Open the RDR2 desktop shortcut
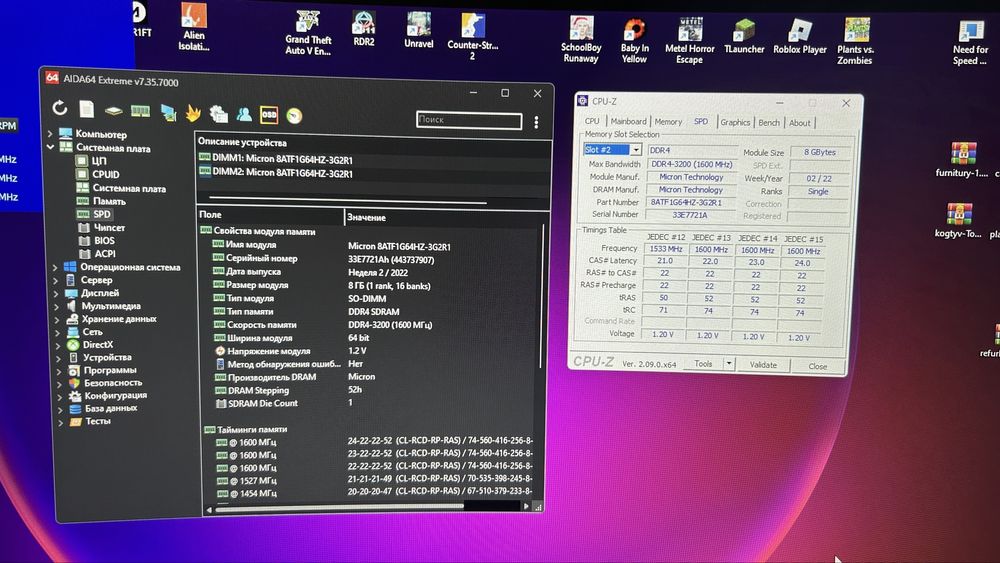Screen dimensions: 1000x563 tap(364, 30)
